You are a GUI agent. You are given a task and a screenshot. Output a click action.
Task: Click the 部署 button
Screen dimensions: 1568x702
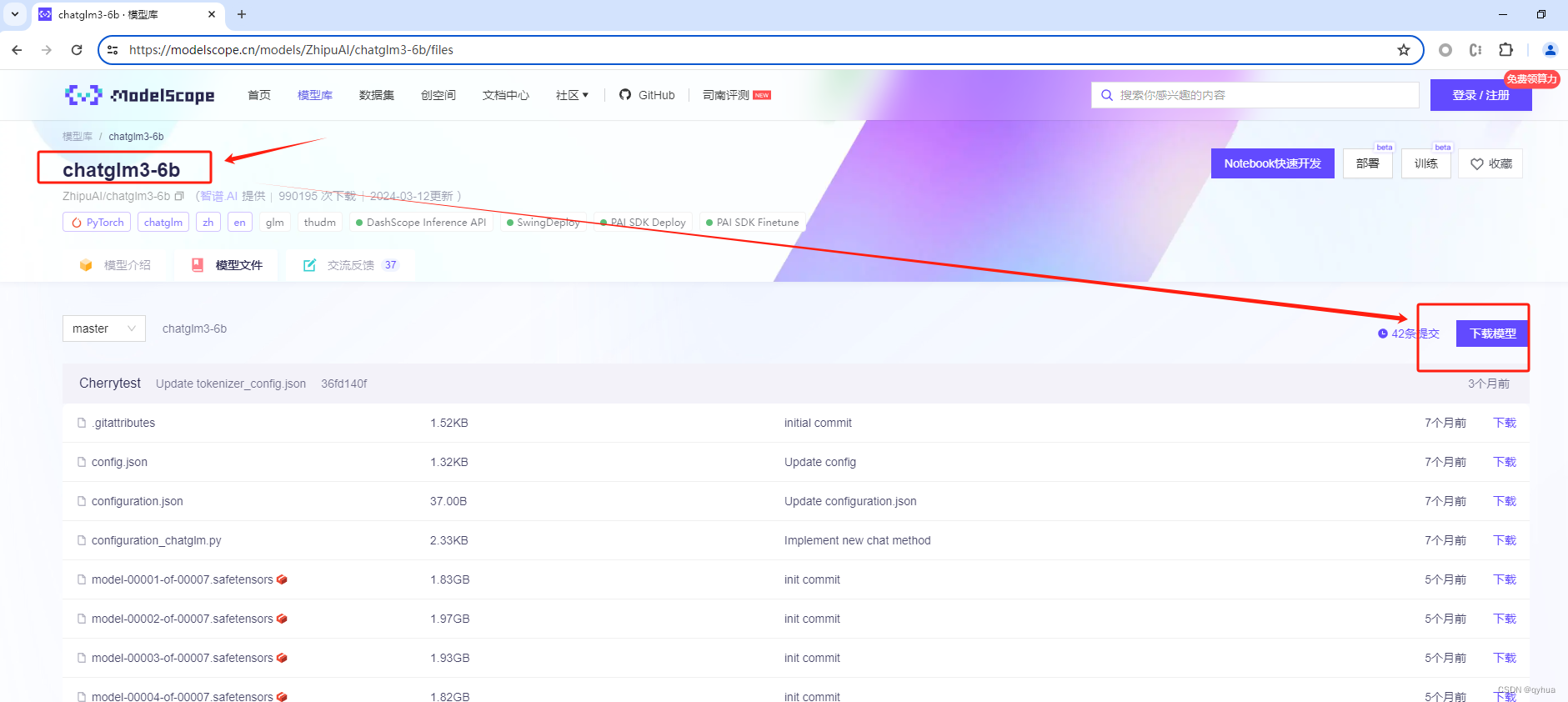tap(1367, 163)
